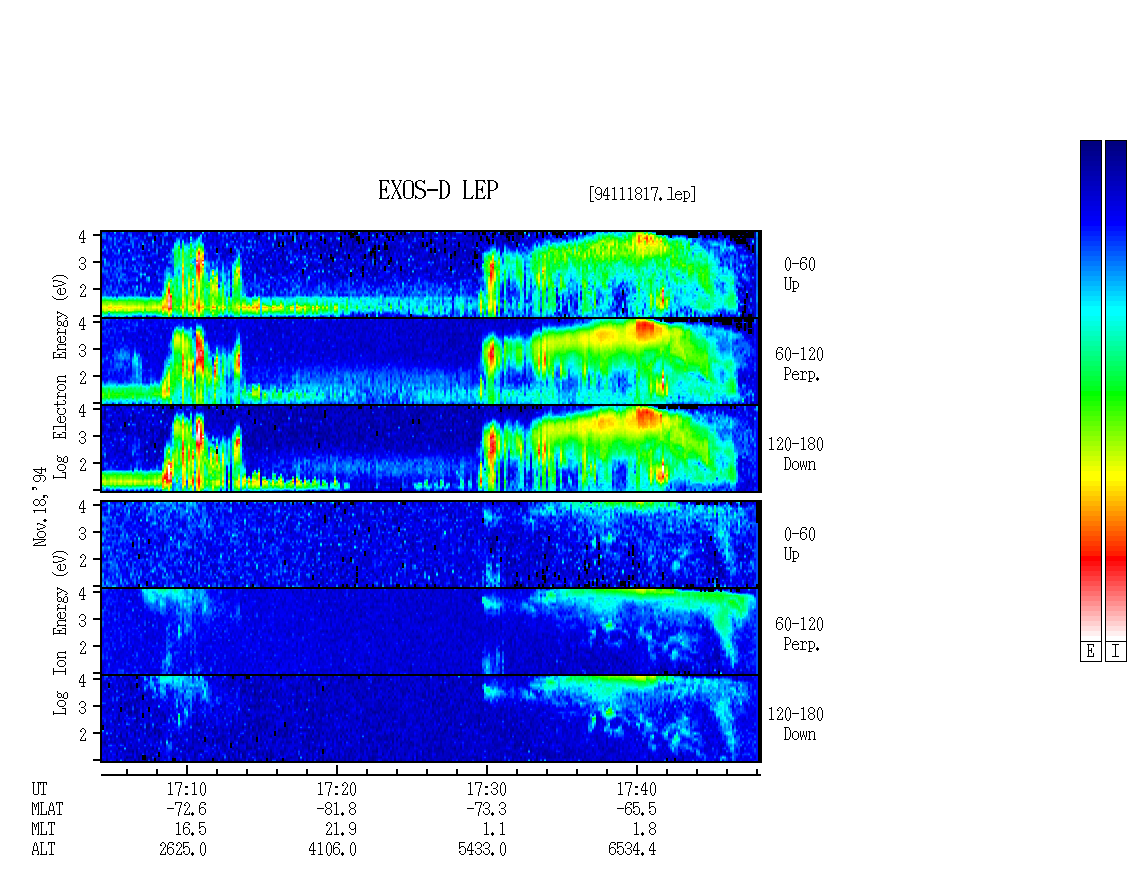
Task: Open the ion 120-180 Down spectrogram panel
Action: coord(431,719)
